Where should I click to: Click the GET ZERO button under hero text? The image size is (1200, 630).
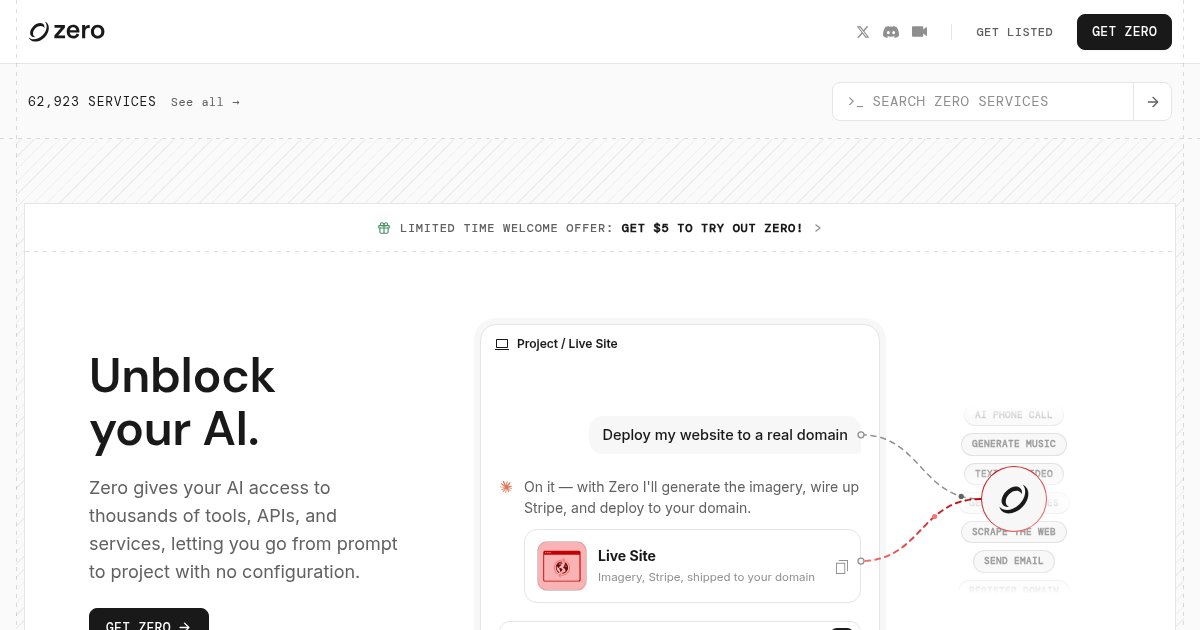pos(149,620)
